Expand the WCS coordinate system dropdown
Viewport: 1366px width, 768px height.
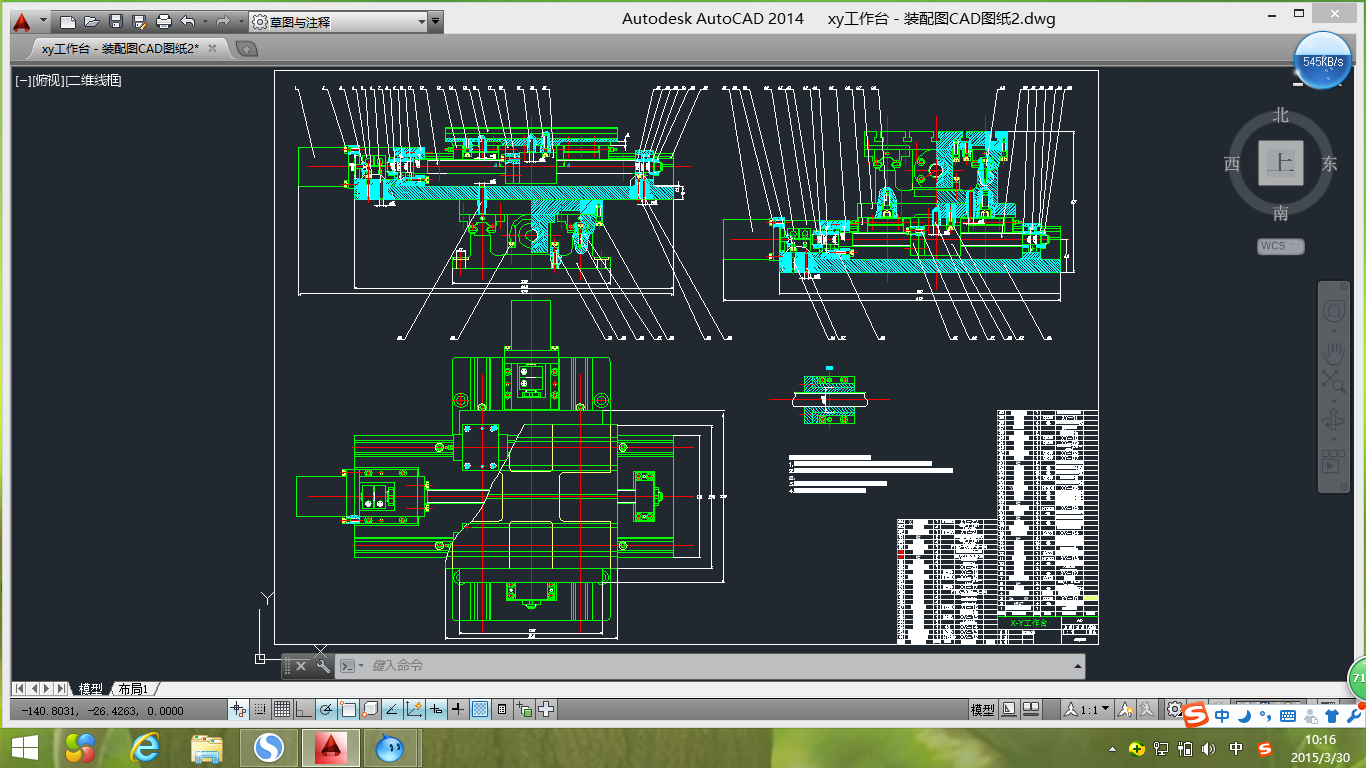tap(1281, 246)
